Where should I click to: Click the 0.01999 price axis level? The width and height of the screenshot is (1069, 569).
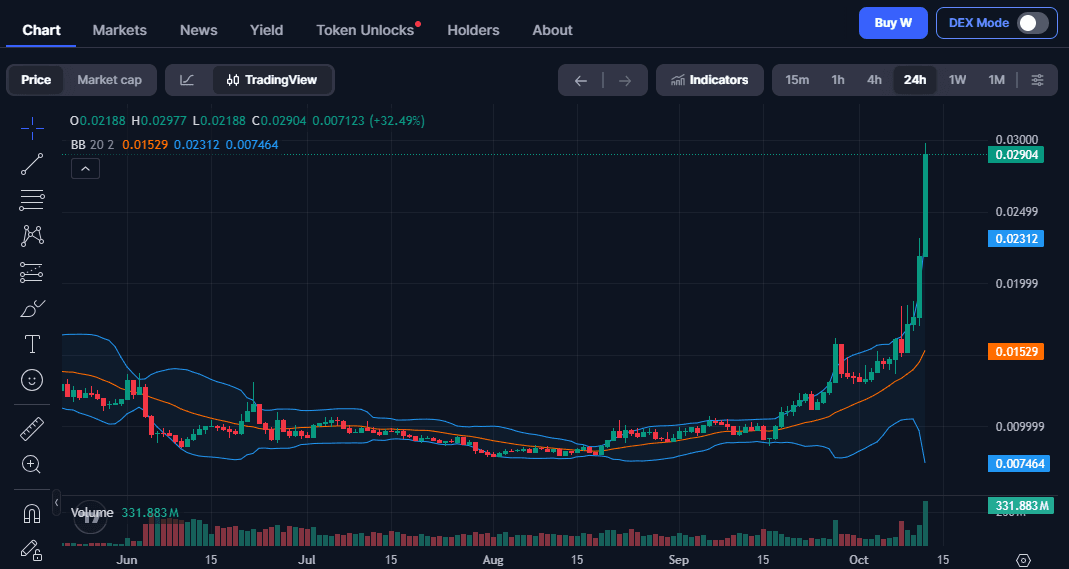click(1017, 283)
